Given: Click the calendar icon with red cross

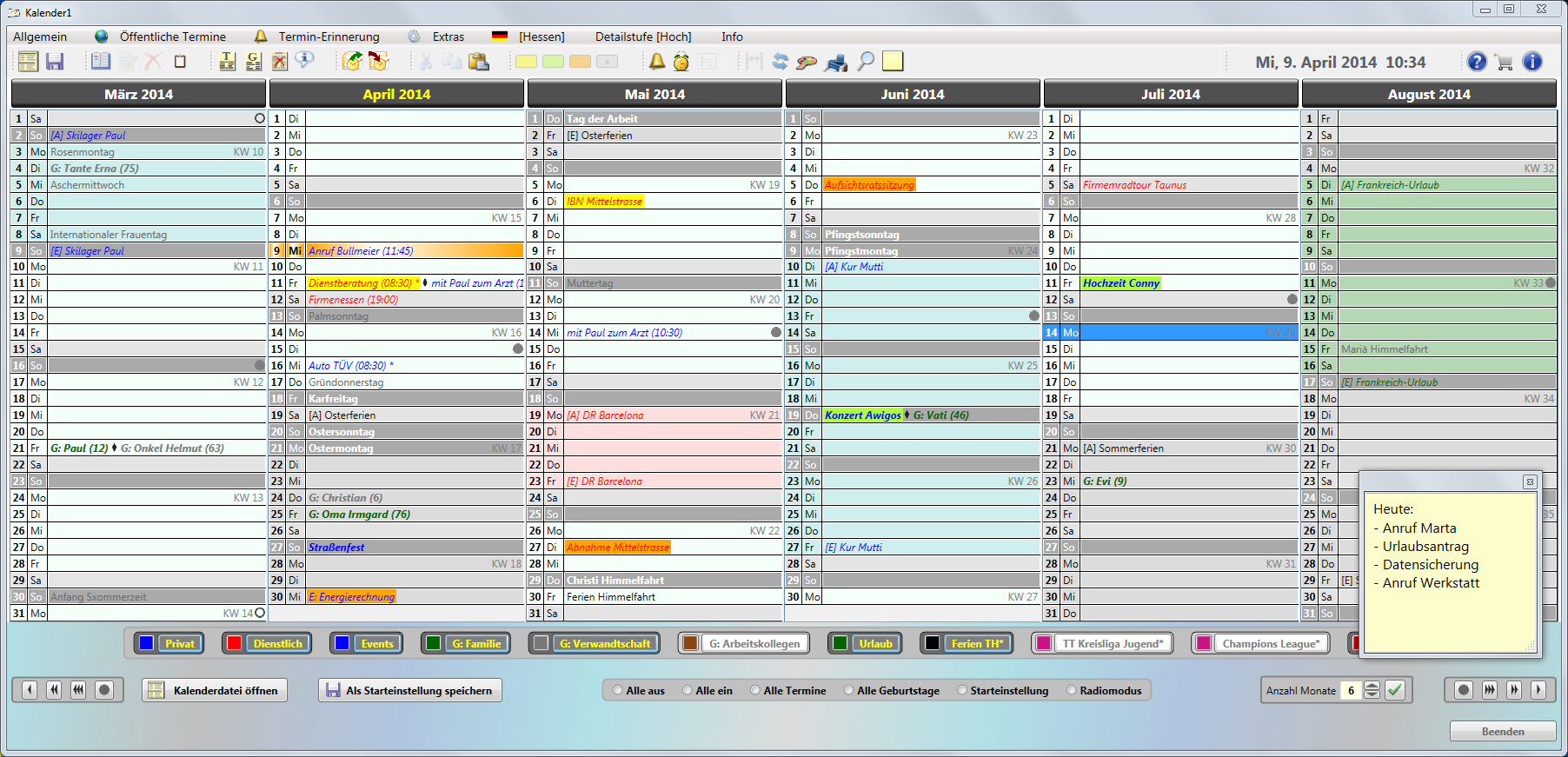Looking at the screenshot, I should coord(279,62).
